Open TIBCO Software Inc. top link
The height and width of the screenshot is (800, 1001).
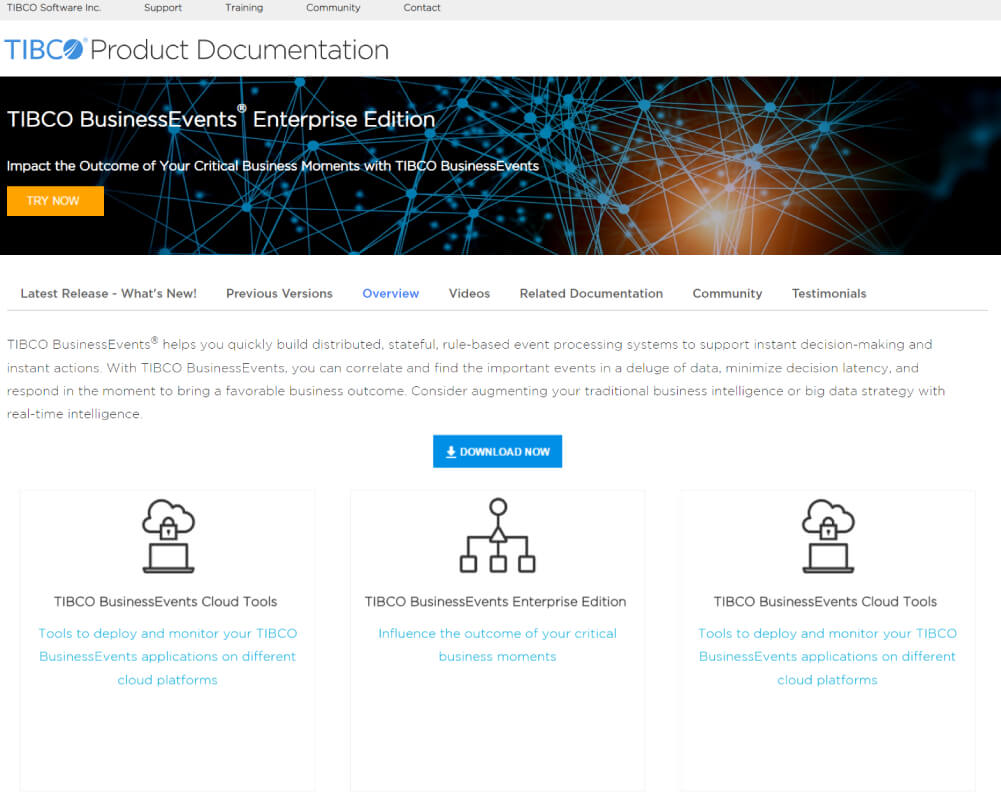point(54,8)
